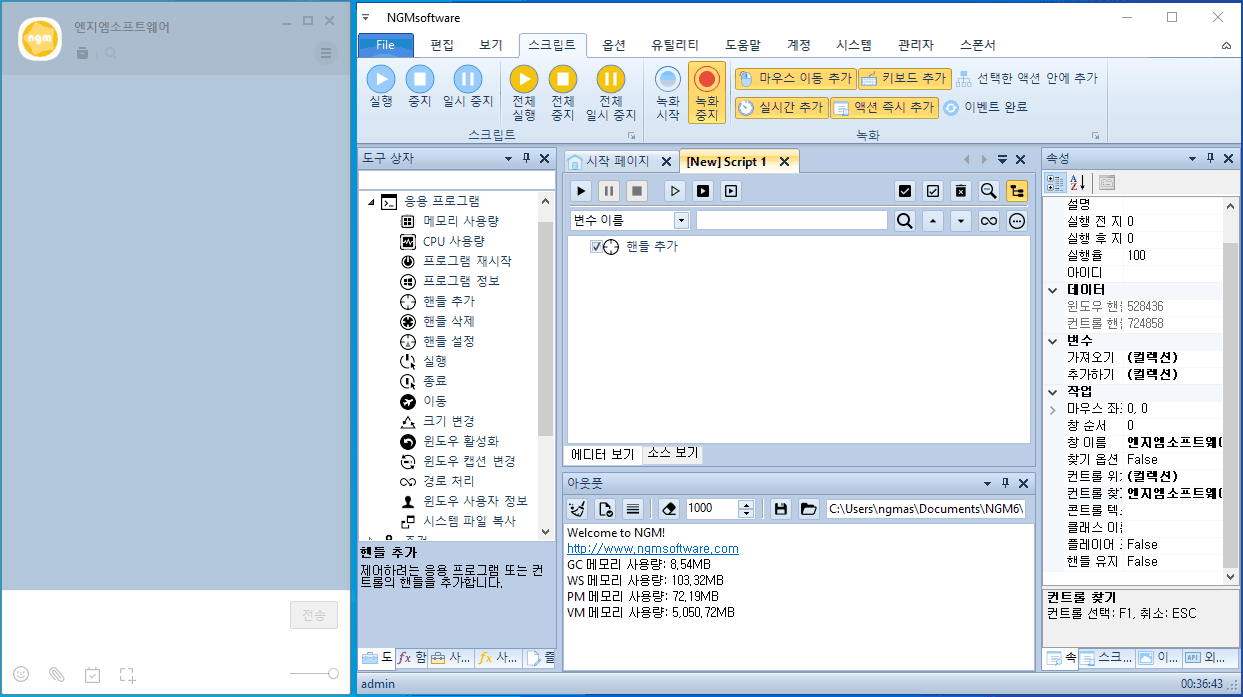The height and width of the screenshot is (697, 1243).
Task: Click the infinity loop icon in search row
Action: point(989,221)
